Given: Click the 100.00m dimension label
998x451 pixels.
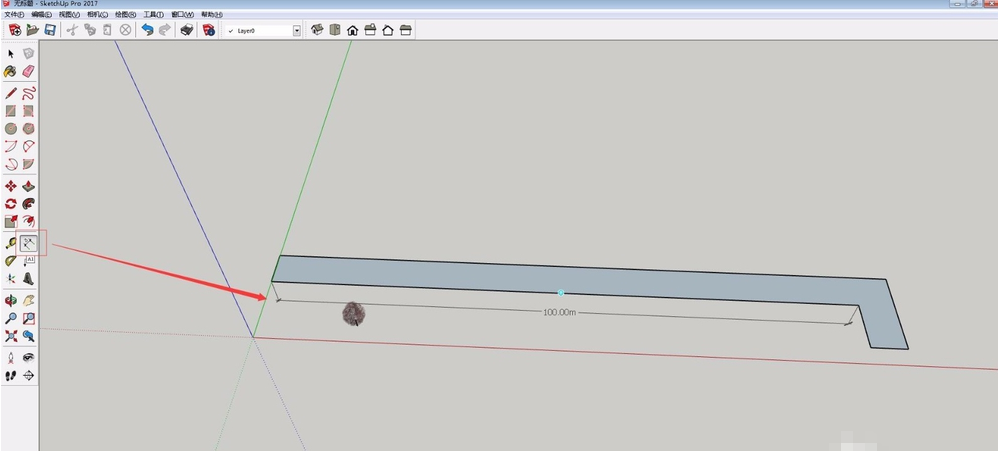Looking at the screenshot, I should point(560,312).
